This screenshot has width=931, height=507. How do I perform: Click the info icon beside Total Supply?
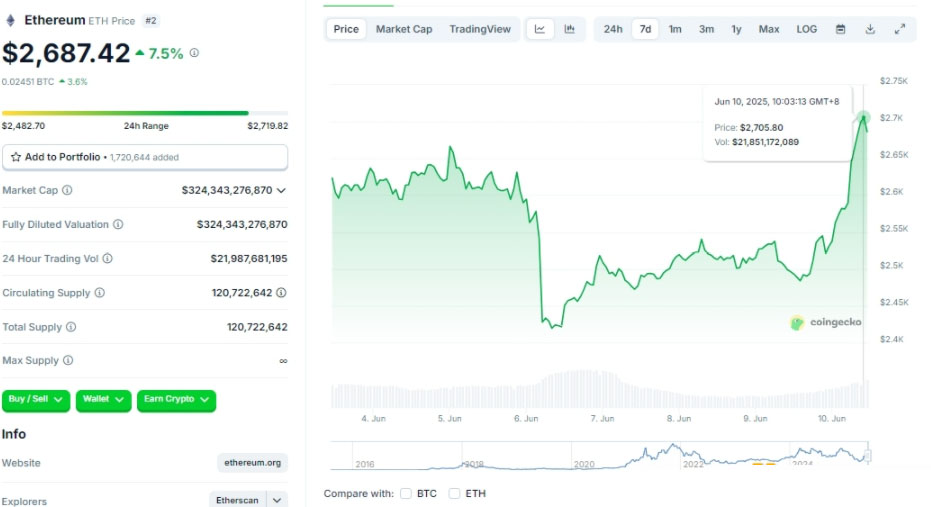(71, 327)
